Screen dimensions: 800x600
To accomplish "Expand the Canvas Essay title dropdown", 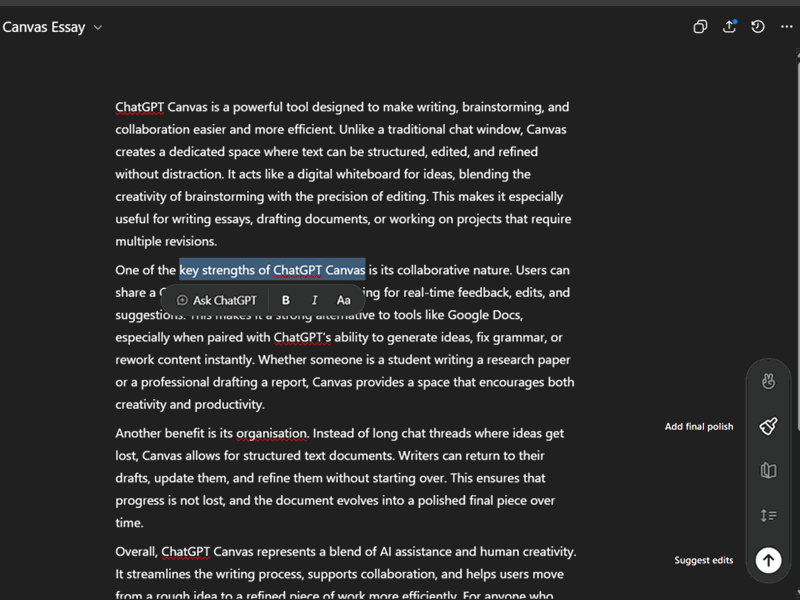I will pos(97,28).
